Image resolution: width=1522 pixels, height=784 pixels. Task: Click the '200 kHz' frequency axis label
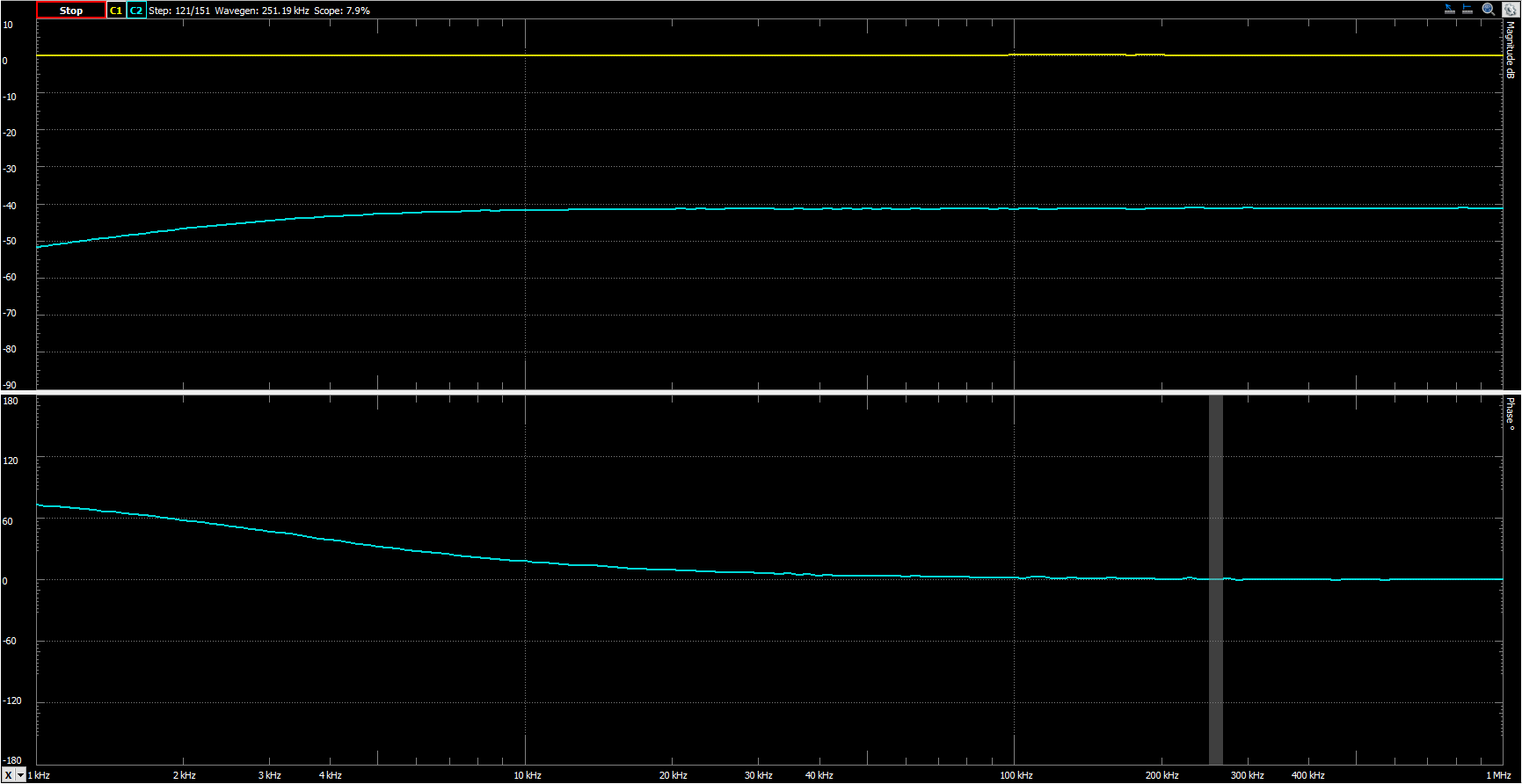[1162, 775]
